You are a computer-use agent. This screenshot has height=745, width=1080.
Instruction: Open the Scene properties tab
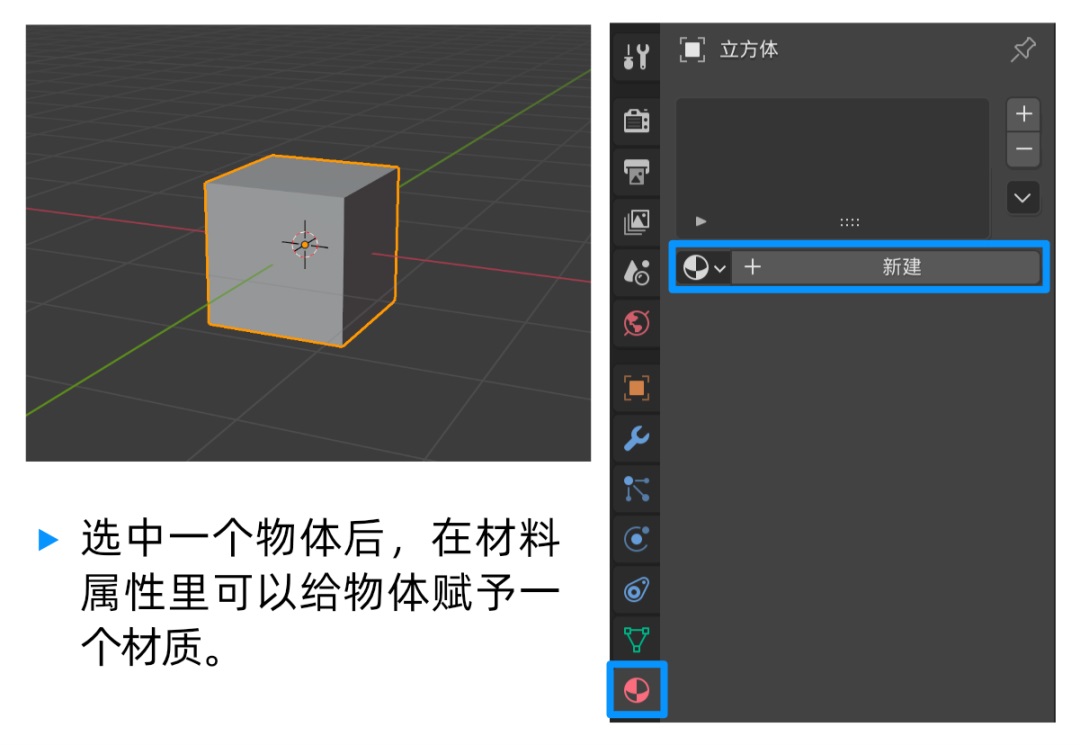pos(636,273)
